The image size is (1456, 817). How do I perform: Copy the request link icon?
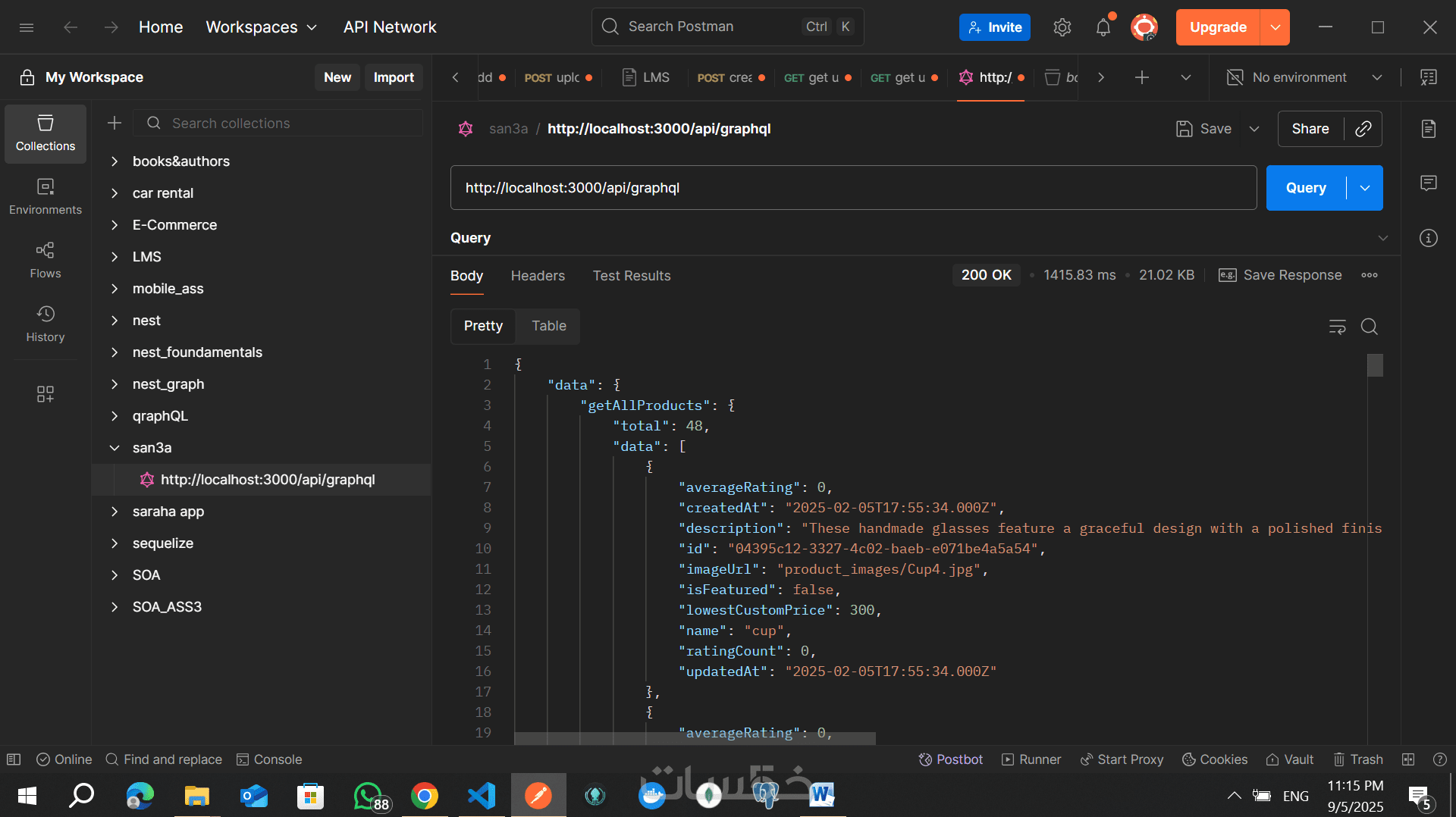point(1363,129)
